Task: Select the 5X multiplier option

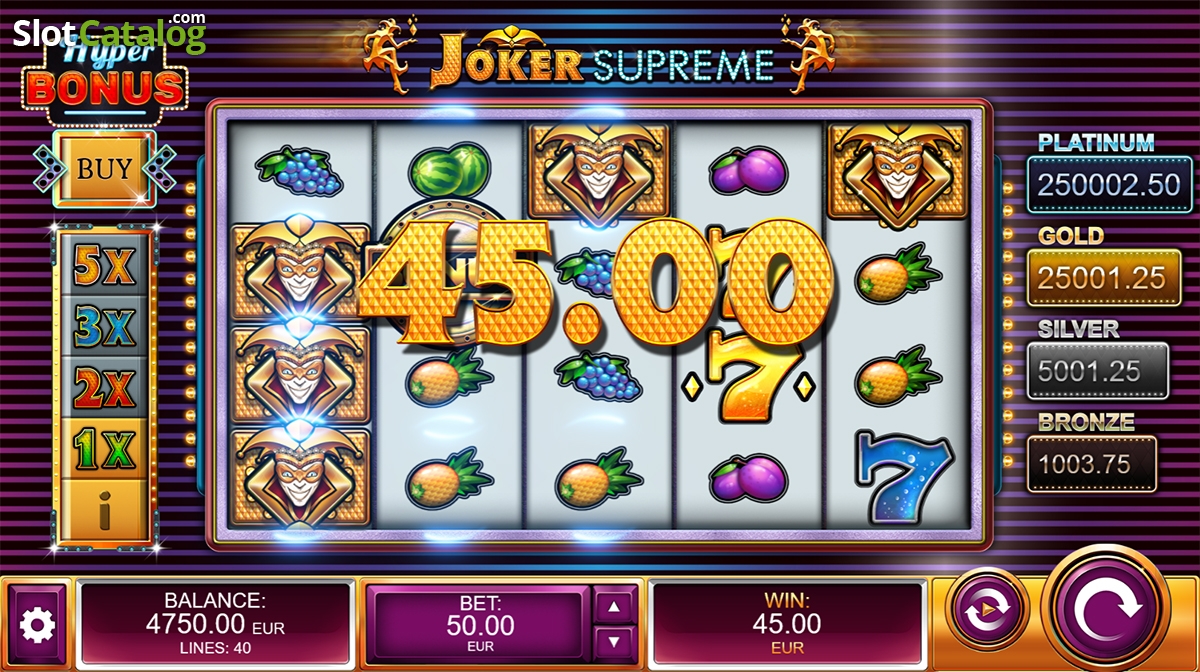Action: pyautogui.click(x=105, y=266)
